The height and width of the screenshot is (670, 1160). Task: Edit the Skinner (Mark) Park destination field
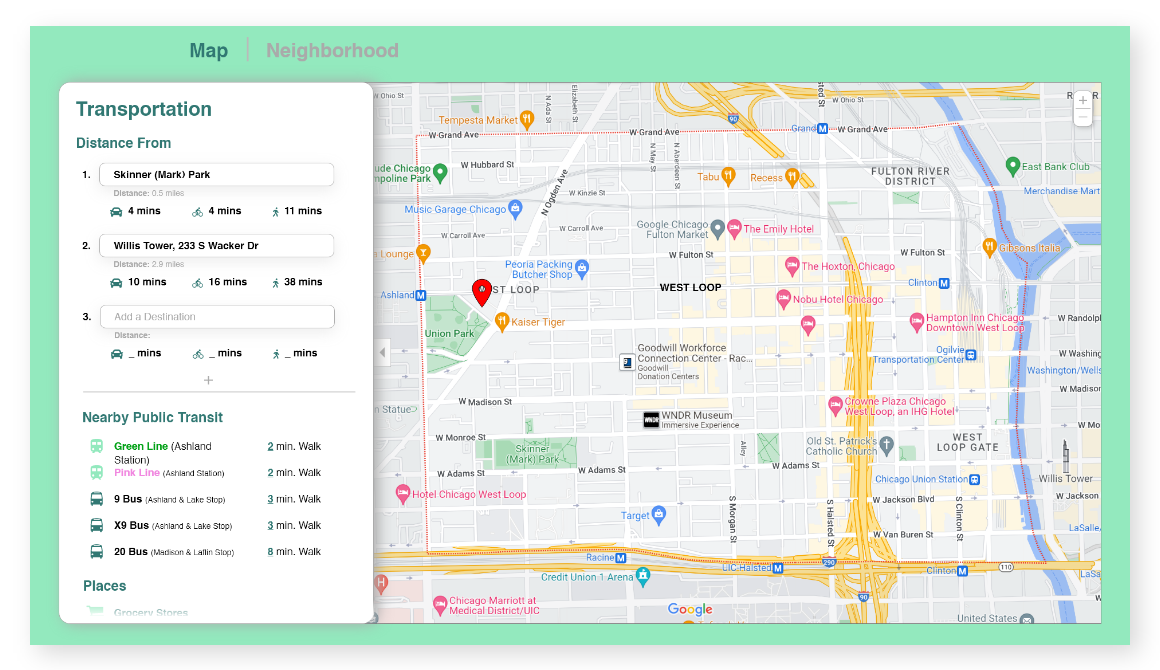[217, 175]
